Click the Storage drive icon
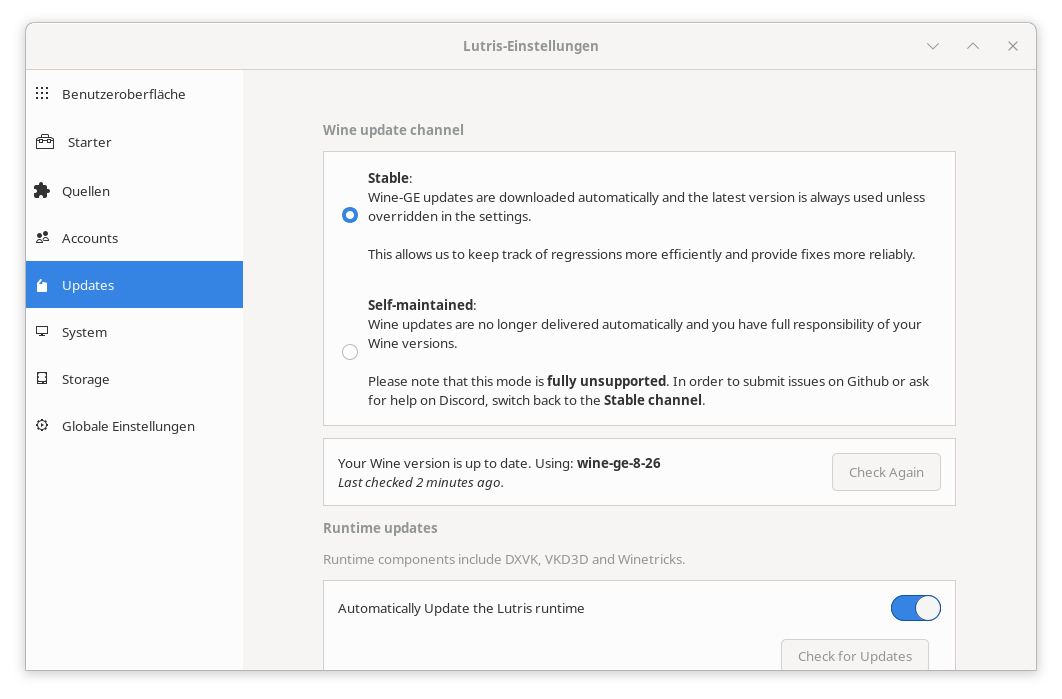This screenshot has height=699, width=1062. pyautogui.click(x=42, y=379)
